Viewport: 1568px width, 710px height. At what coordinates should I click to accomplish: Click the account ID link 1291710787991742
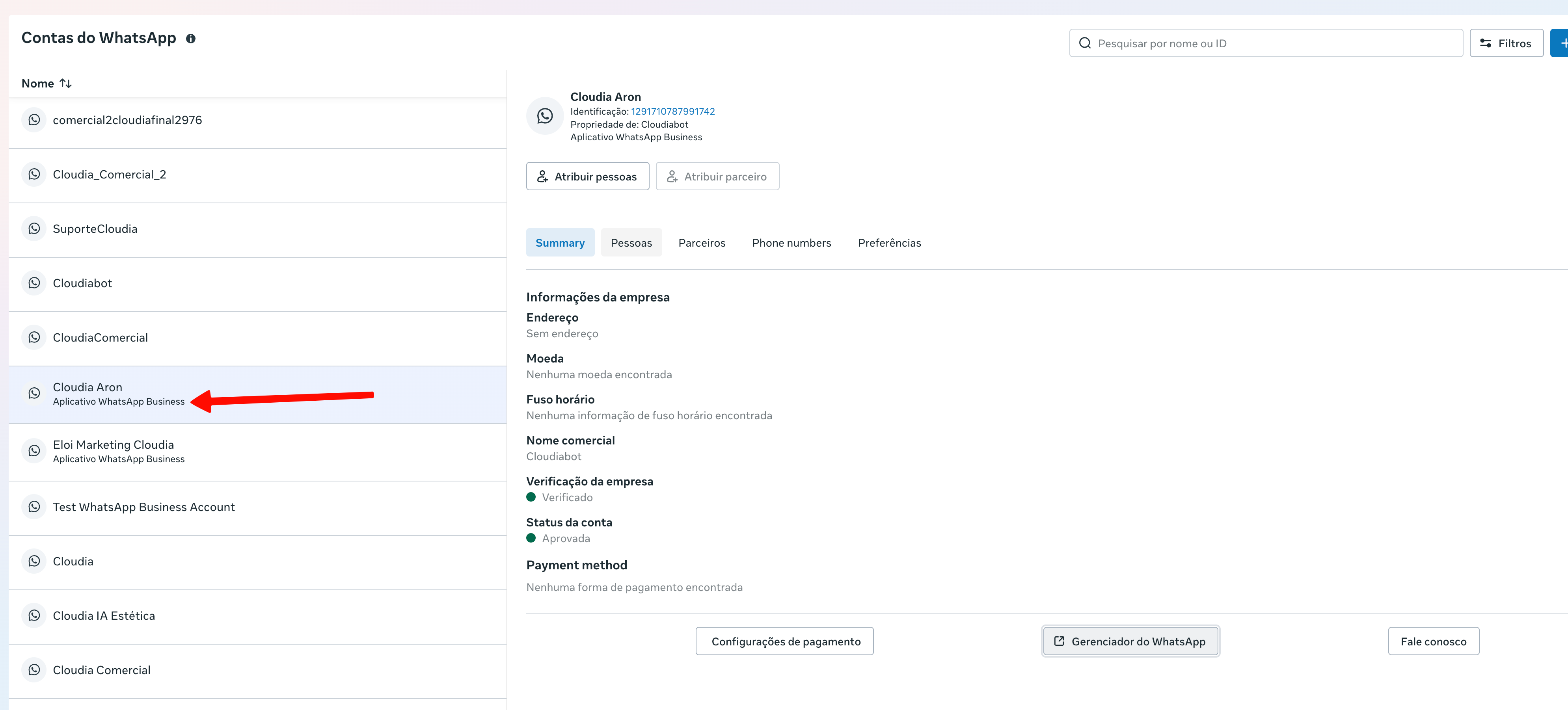point(672,112)
